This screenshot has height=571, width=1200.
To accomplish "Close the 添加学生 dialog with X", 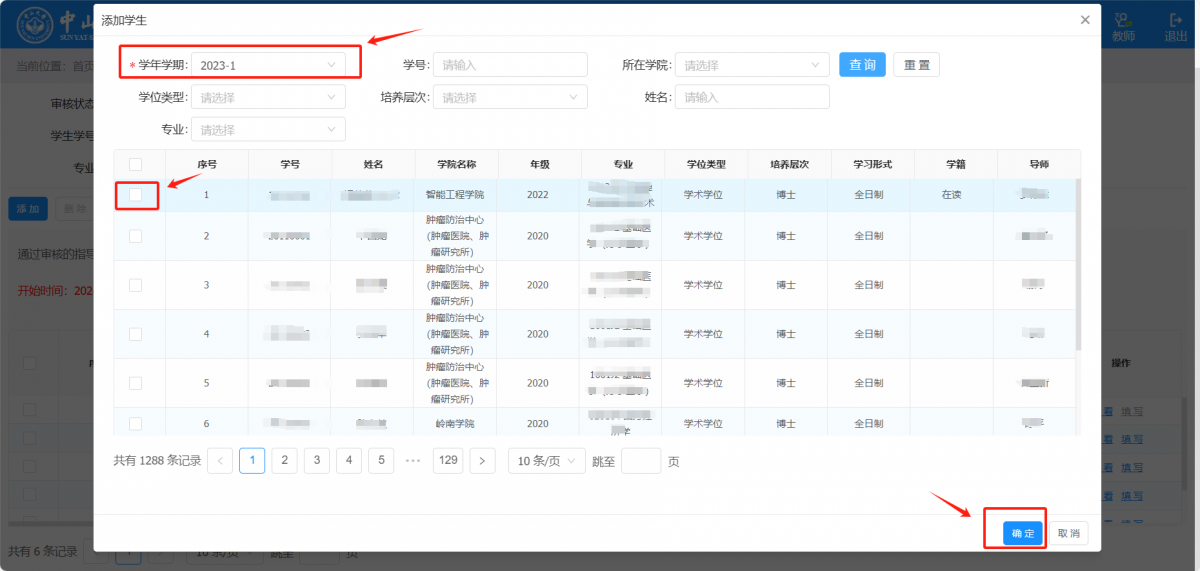I will [1085, 20].
